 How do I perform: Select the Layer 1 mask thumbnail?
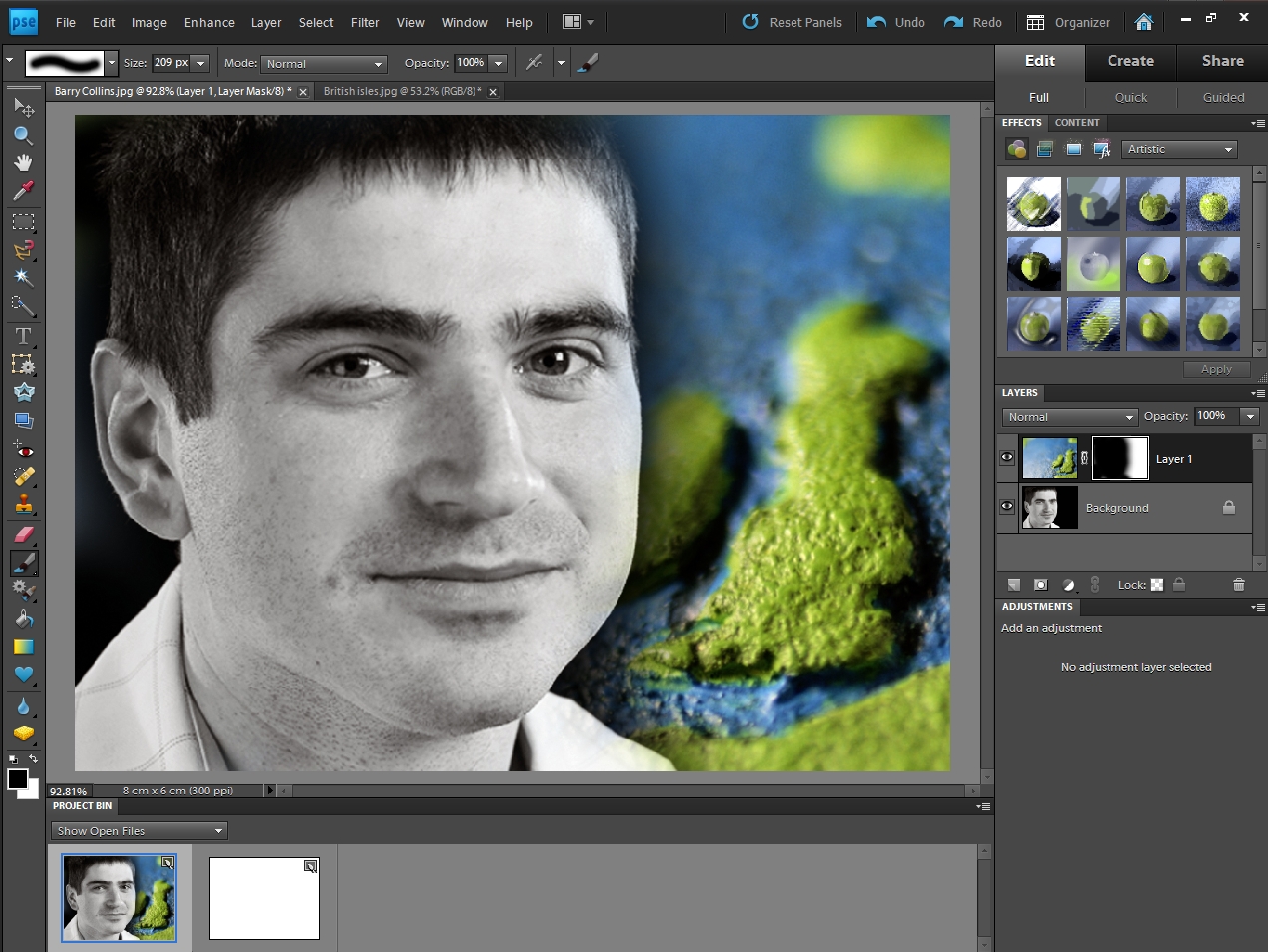pos(1119,459)
